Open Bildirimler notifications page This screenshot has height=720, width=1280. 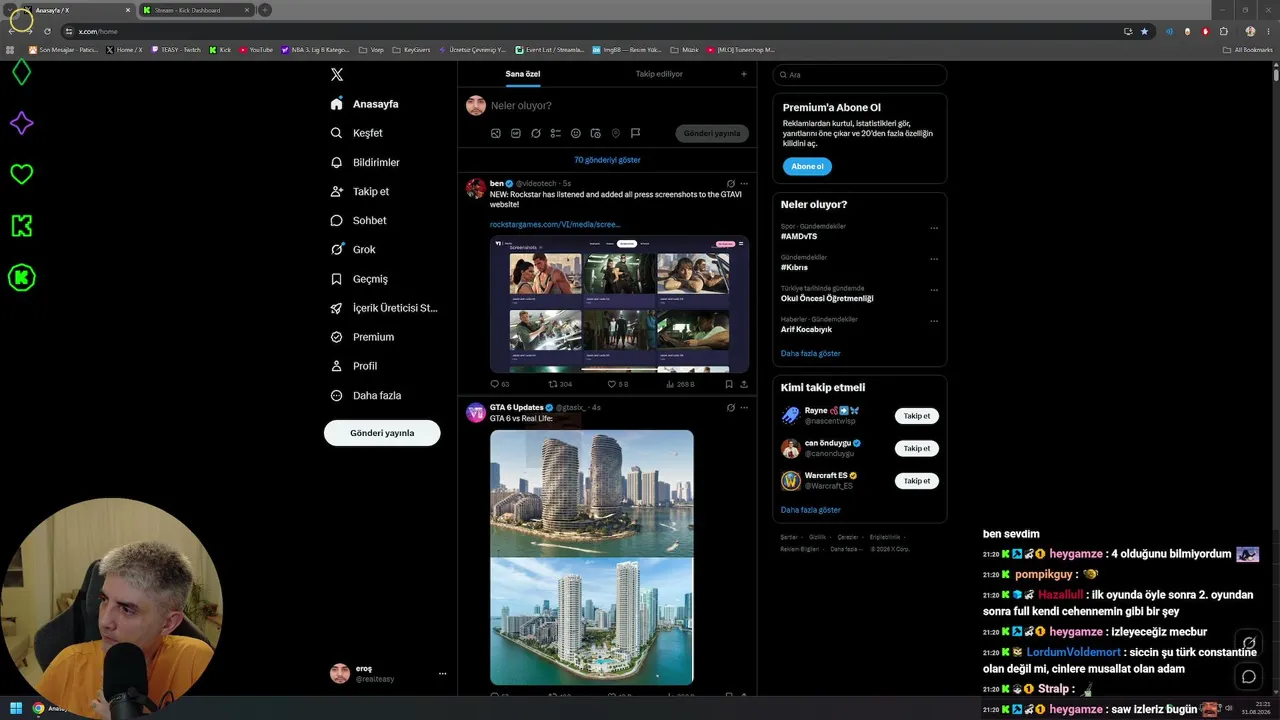(x=365, y=162)
